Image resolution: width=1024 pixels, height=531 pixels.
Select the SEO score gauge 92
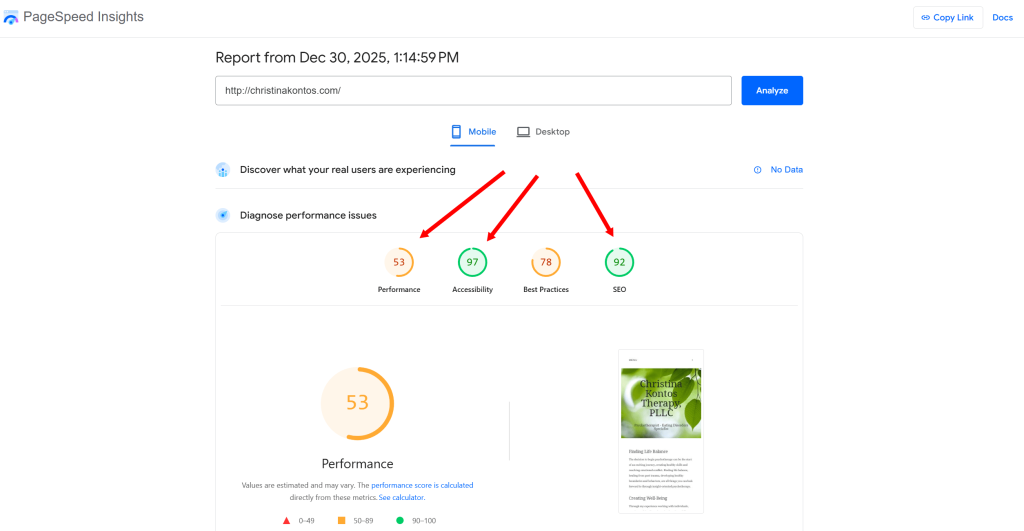pyautogui.click(x=619, y=263)
